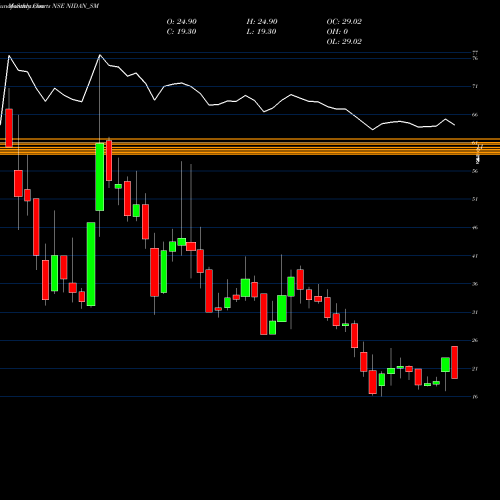Click the last red candlestick on the chart
The width and height of the screenshot is (500, 500).
coord(454,362)
